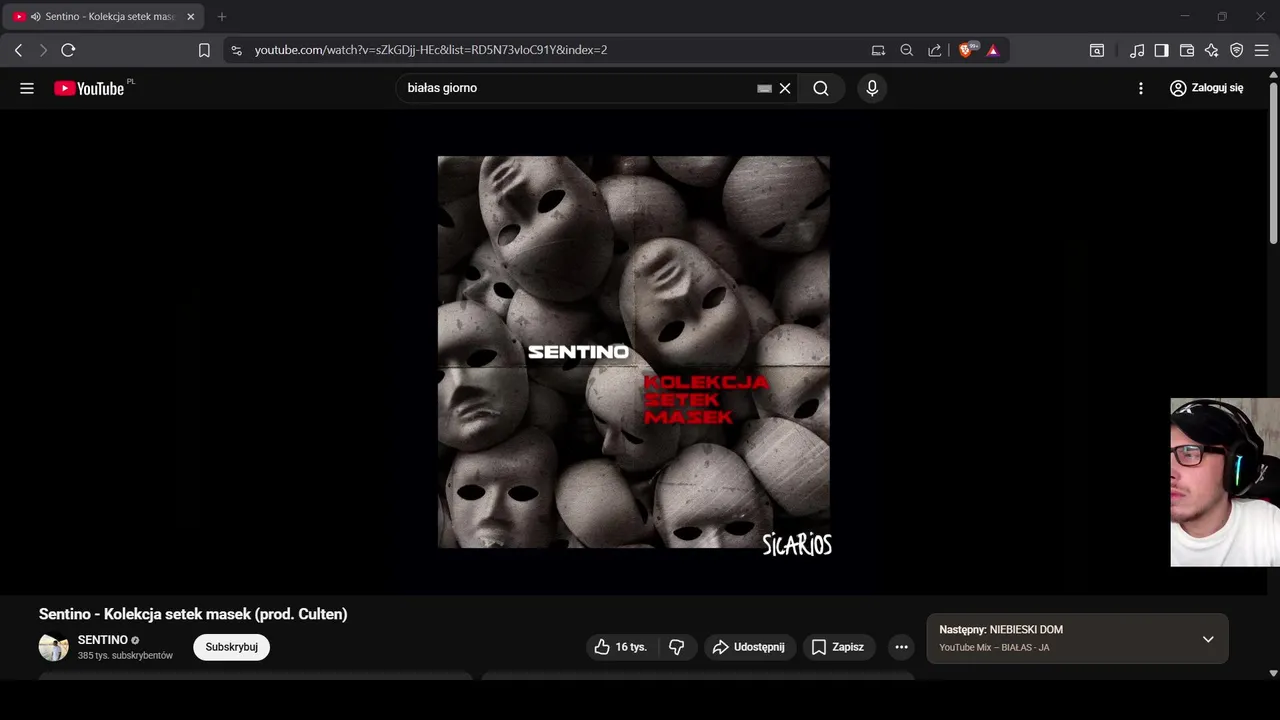1280x720 pixels.
Task: Share this page via share icon
Action: pyautogui.click(x=934, y=50)
